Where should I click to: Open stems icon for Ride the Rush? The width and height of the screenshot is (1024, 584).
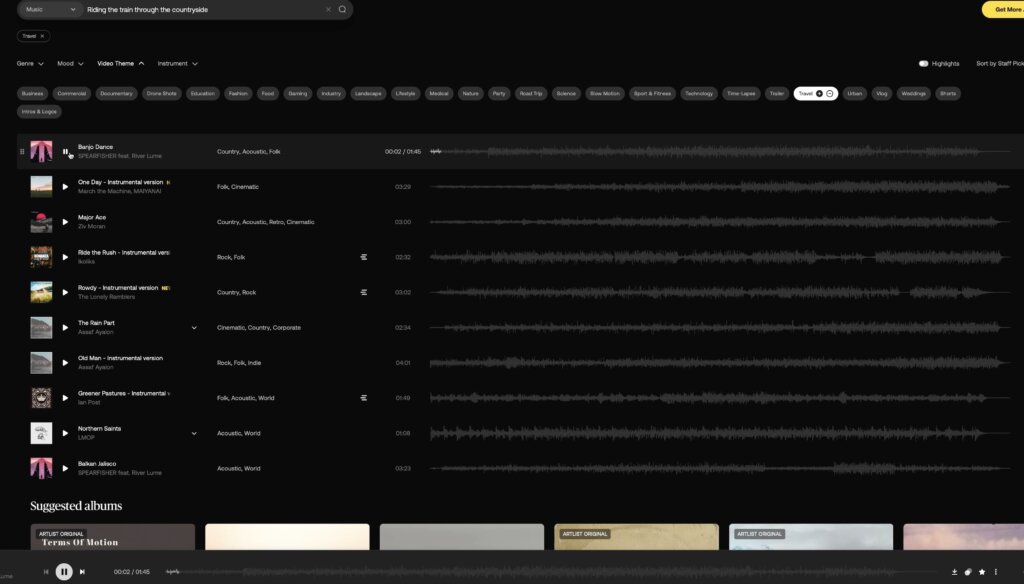click(364, 257)
